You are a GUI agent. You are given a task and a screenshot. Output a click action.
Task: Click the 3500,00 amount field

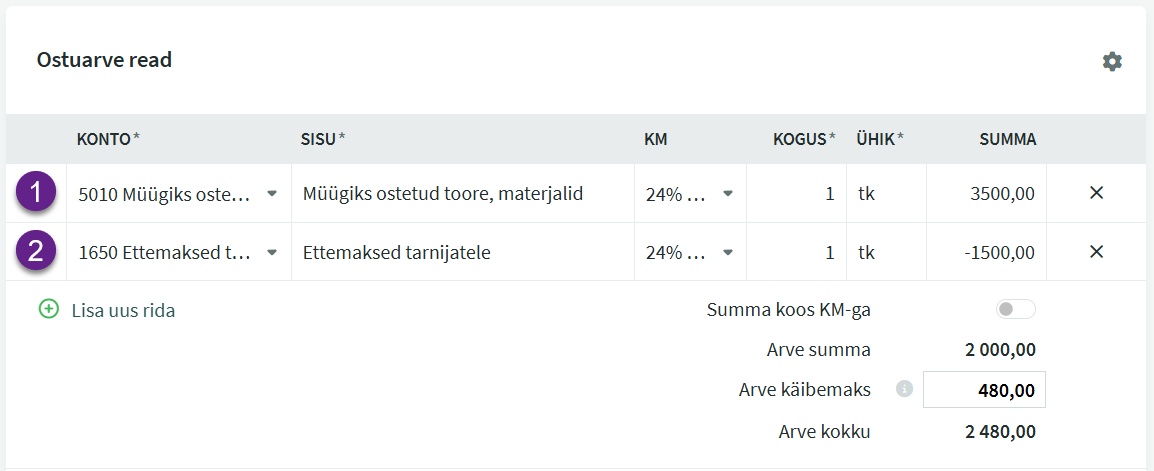click(986, 194)
